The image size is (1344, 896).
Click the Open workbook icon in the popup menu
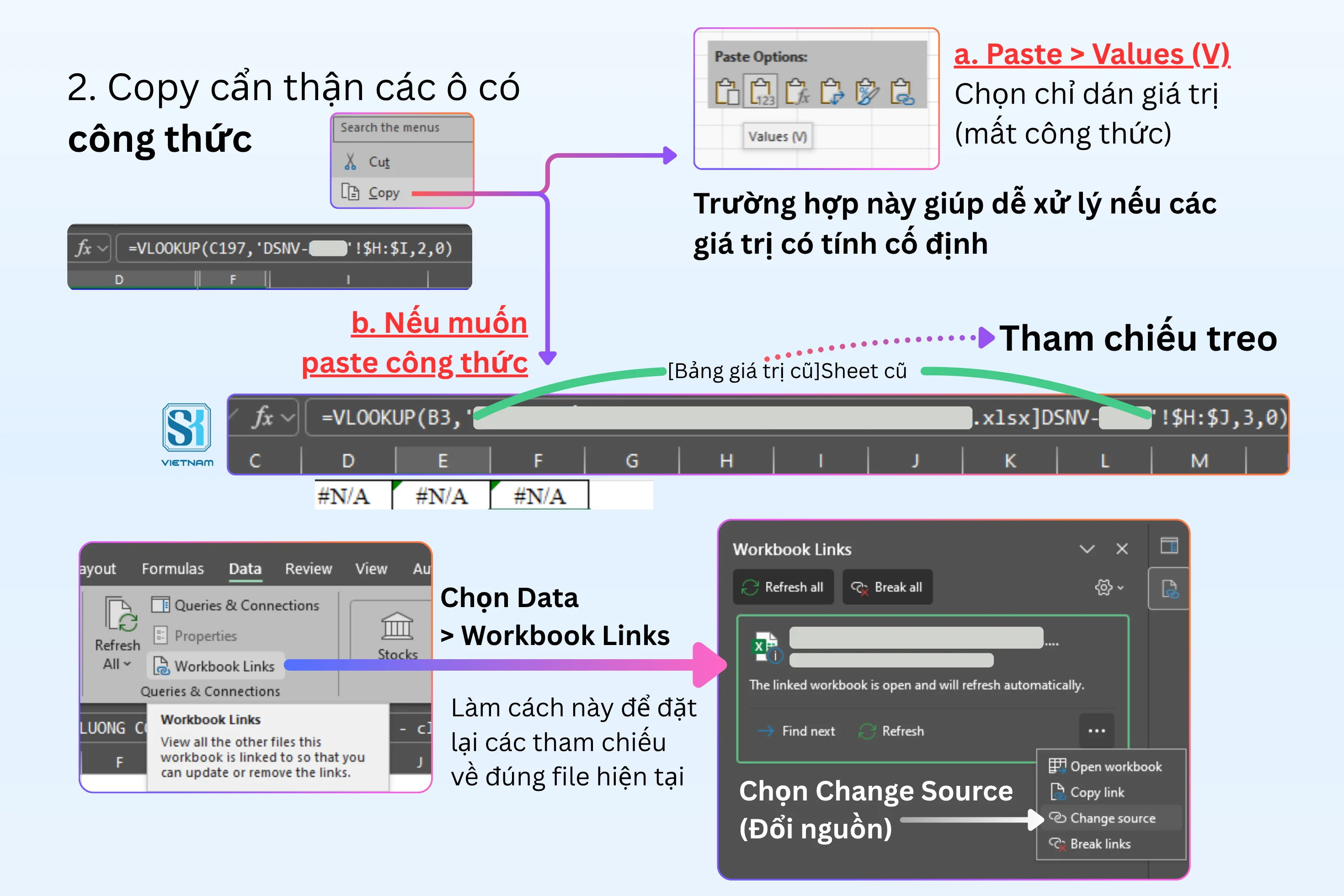1057,766
